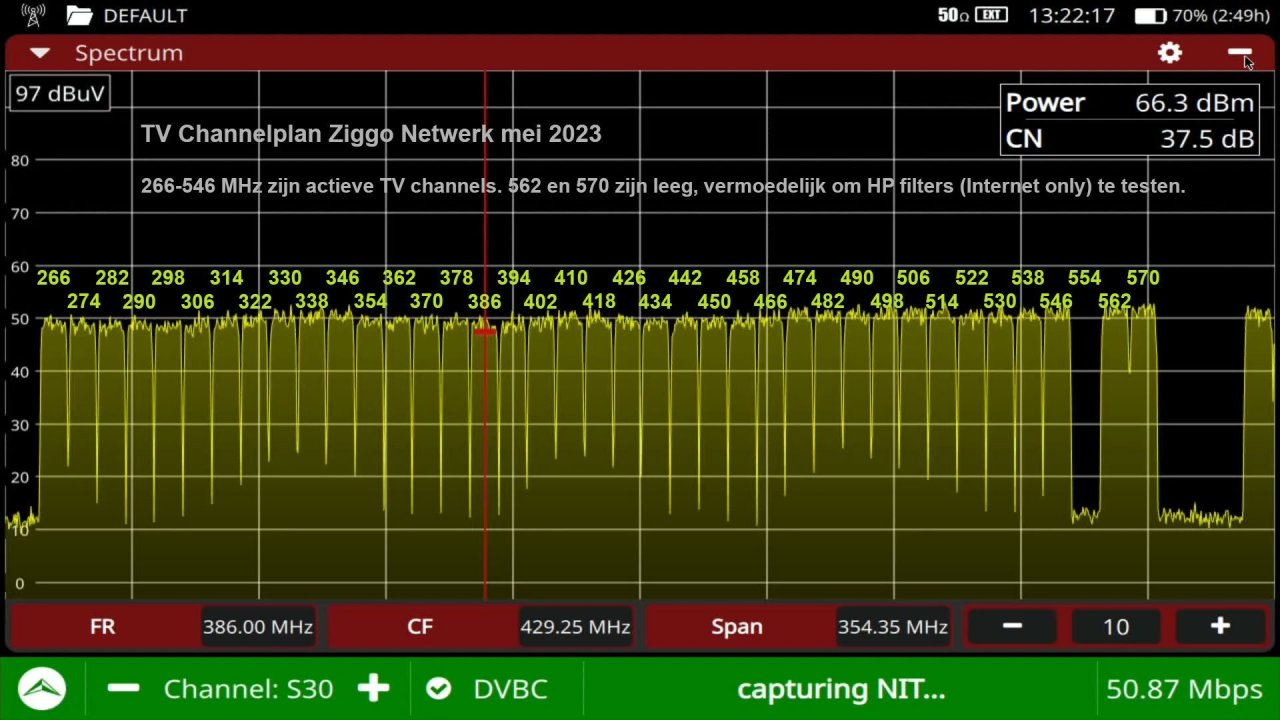Image resolution: width=1280 pixels, height=720 pixels.
Task: Select the CN 37.5 dB readout
Action: [x=1130, y=138]
